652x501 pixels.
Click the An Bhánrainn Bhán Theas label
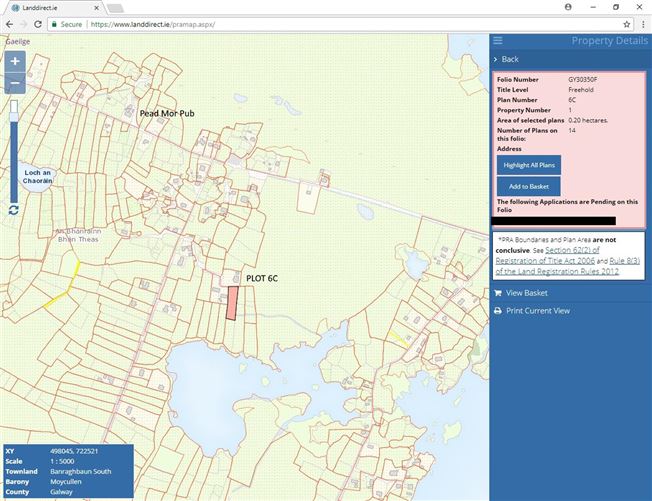[78, 235]
